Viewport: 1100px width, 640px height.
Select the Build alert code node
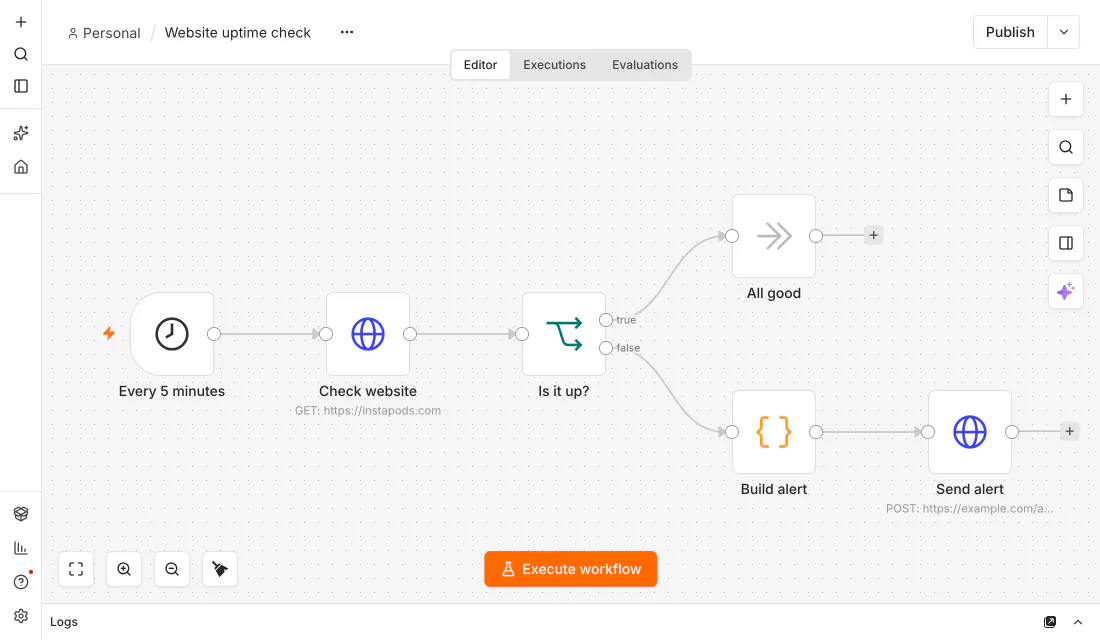tap(774, 432)
